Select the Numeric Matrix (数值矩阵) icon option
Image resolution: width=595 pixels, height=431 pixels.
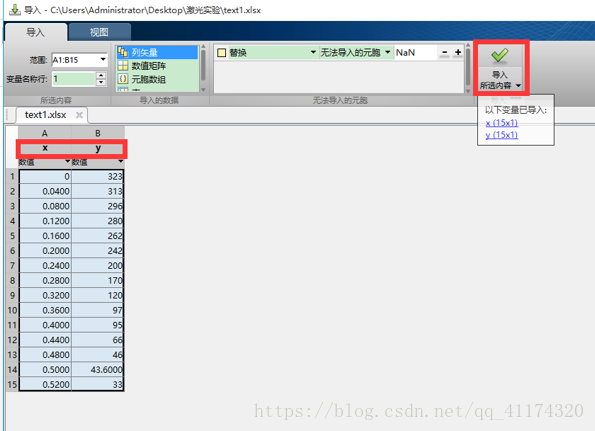[x=122, y=66]
